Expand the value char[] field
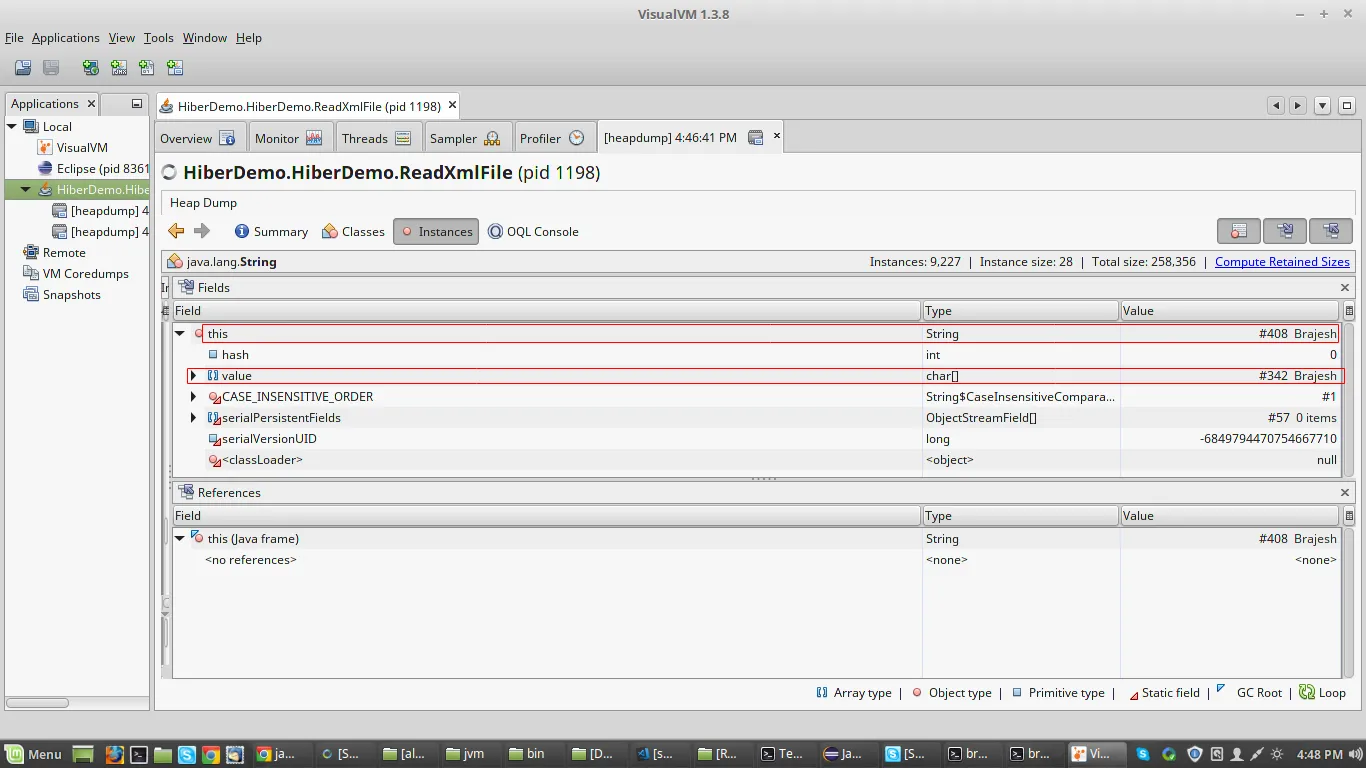This screenshot has height=768, width=1366. tap(194, 376)
